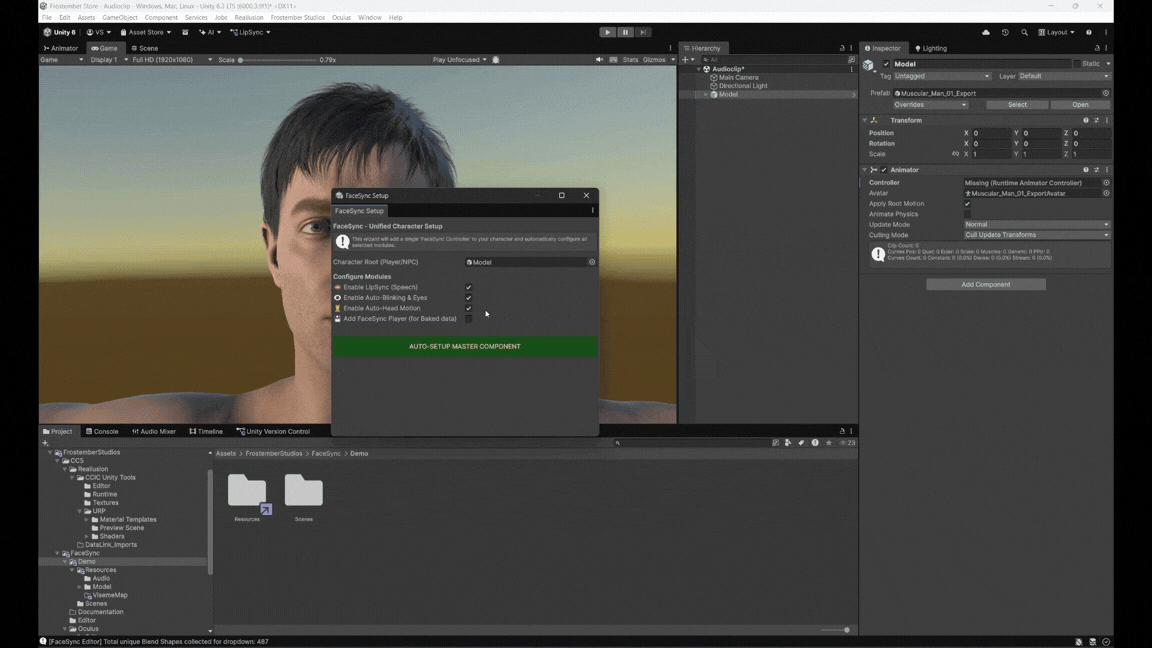The image size is (1152, 648).
Task: Toggle Enable Auto-Blinking & Eyes checkbox
Action: (469, 298)
